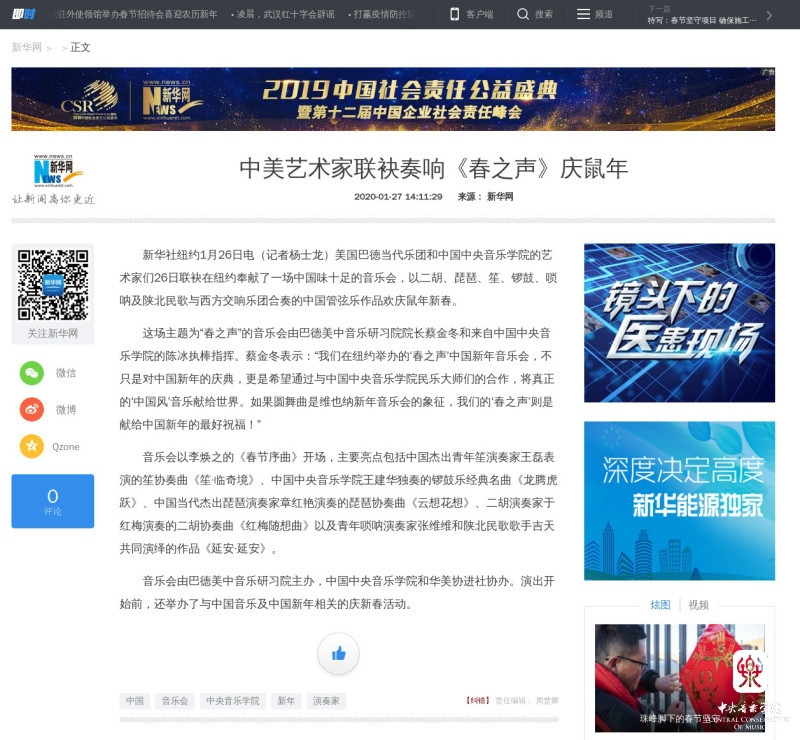Click the 纠错 error correction link
The height and width of the screenshot is (740, 800).
(477, 701)
